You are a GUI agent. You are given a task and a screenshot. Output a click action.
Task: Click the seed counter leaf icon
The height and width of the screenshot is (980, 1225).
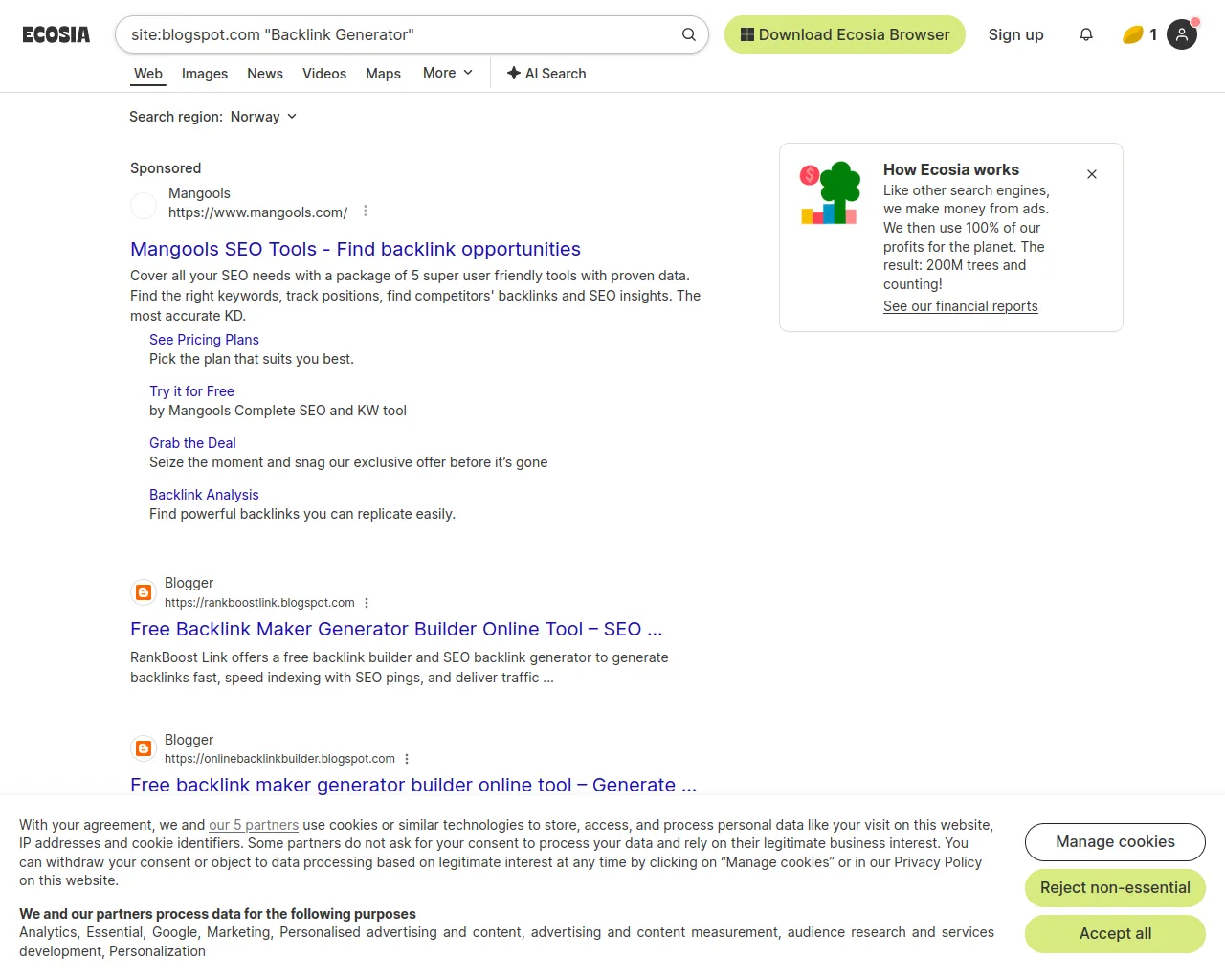click(1133, 34)
